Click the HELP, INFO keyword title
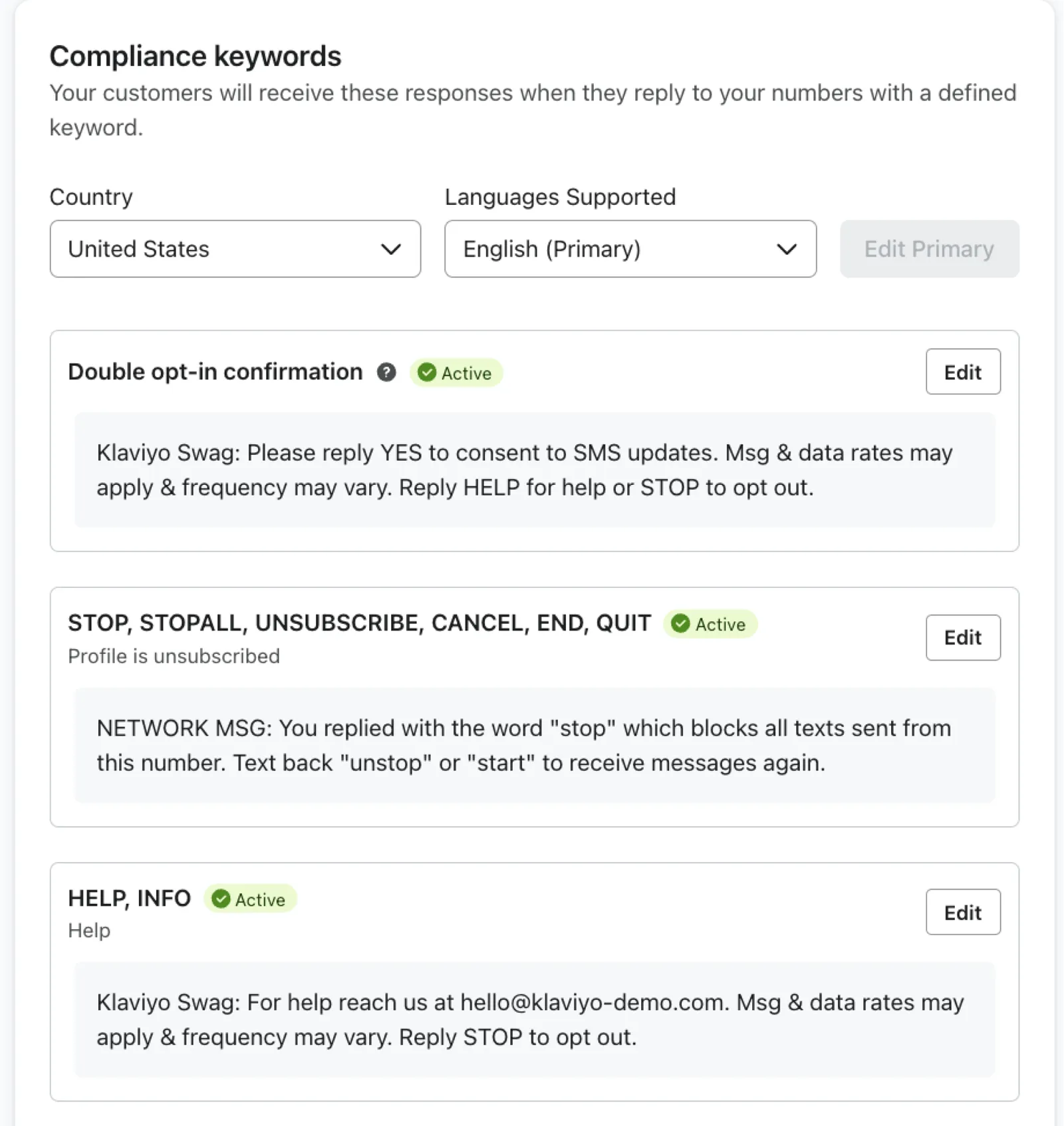Viewport: 1064px width, 1126px height. coord(130,899)
